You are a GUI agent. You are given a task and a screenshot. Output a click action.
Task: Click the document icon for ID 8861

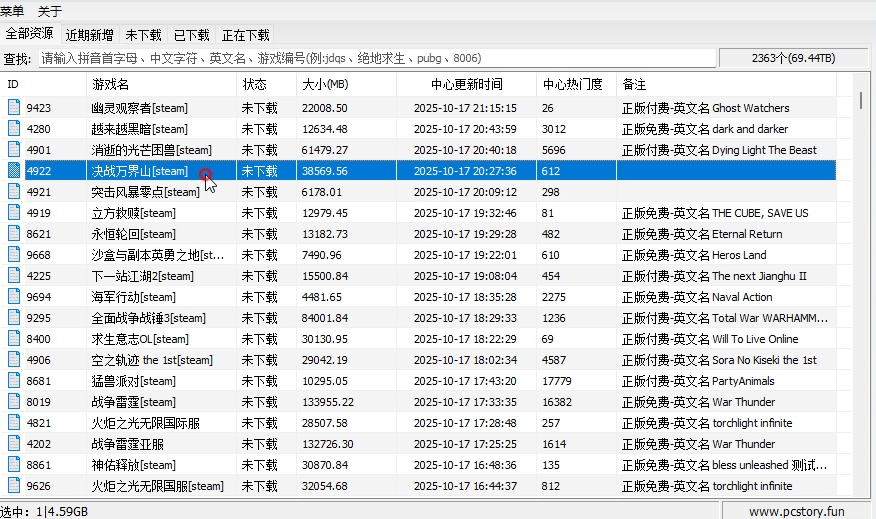click(14, 465)
